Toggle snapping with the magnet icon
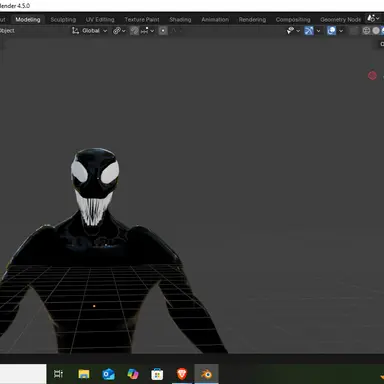Image resolution: width=384 pixels, height=384 pixels. coord(134,31)
